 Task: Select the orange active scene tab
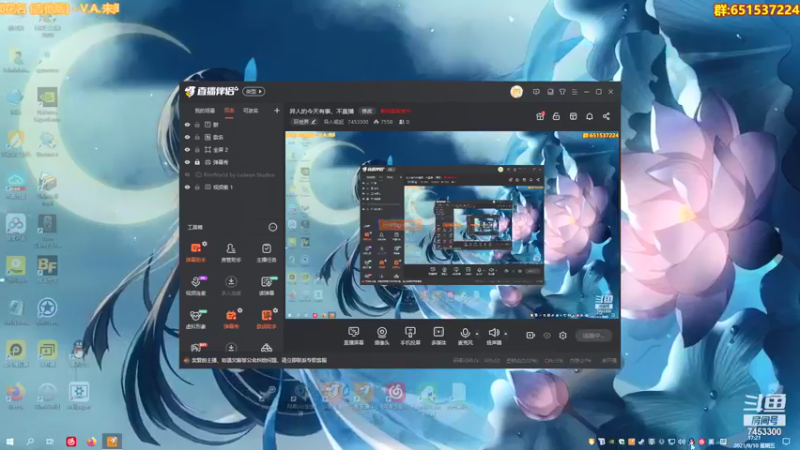click(x=229, y=111)
